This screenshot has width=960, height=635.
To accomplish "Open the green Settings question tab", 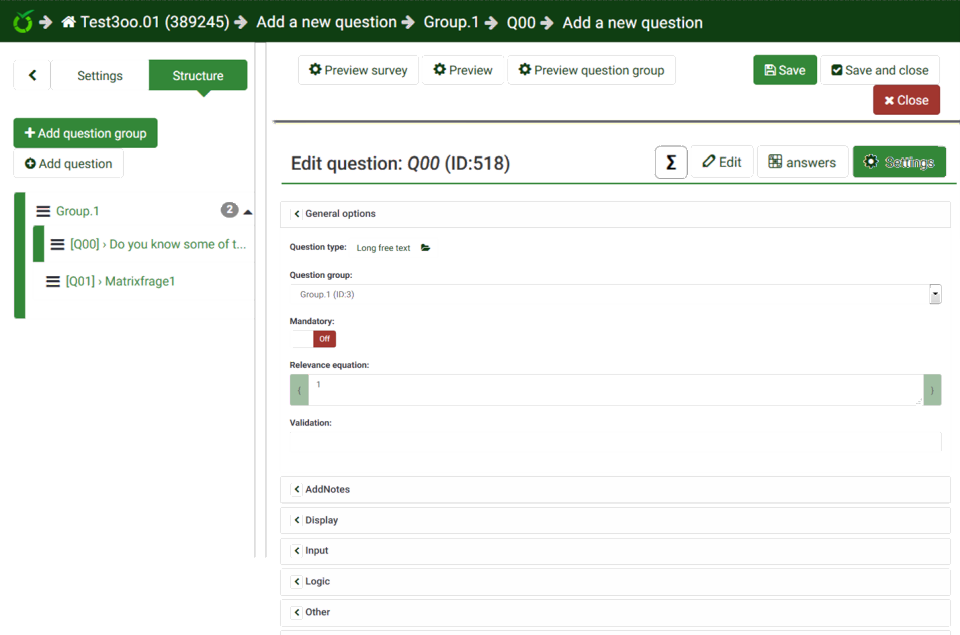I will click(x=899, y=162).
